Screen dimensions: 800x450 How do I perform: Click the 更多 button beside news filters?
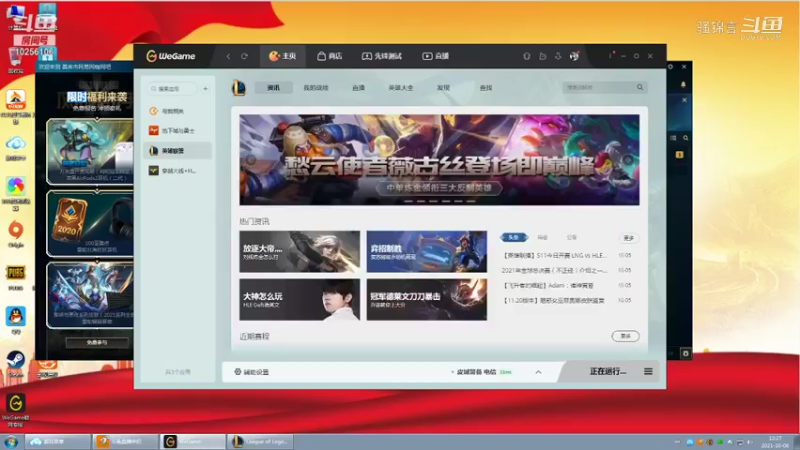click(629, 238)
